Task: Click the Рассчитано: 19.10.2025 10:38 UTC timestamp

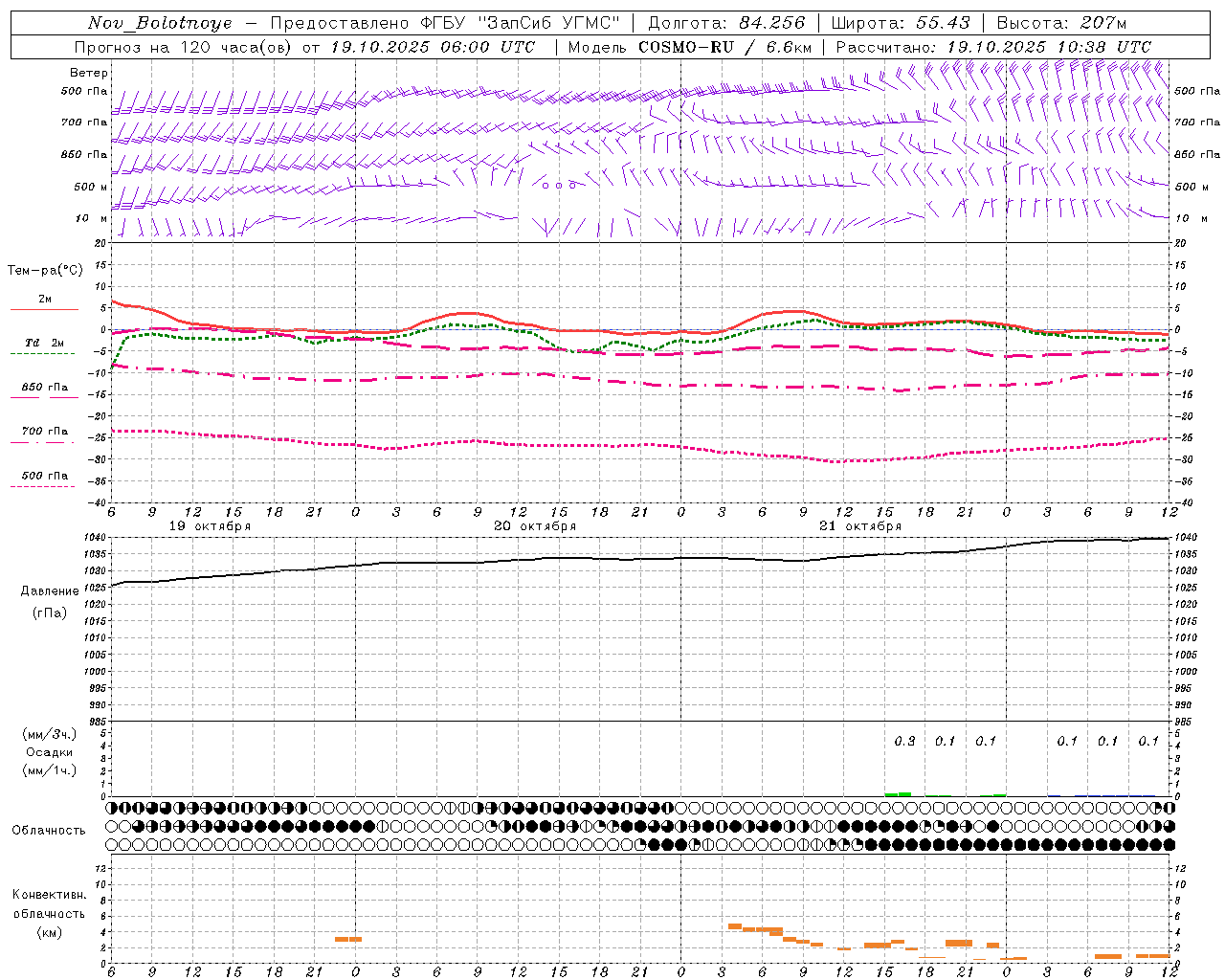Action: [993, 47]
